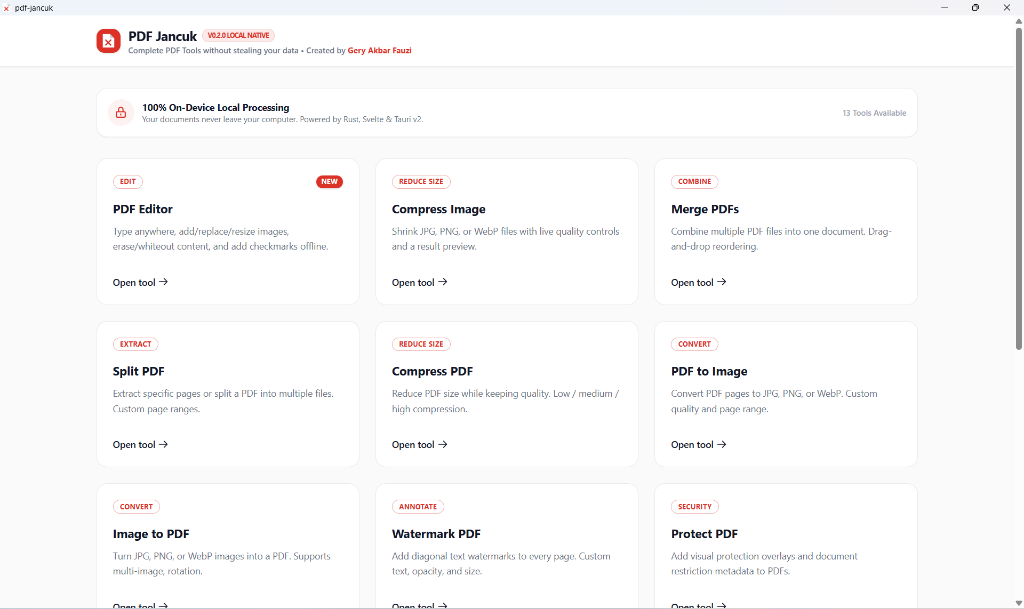Select the PDF Editor card title
Image resolution: width=1024 pixels, height=609 pixels.
pyautogui.click(x=142, y=209)
